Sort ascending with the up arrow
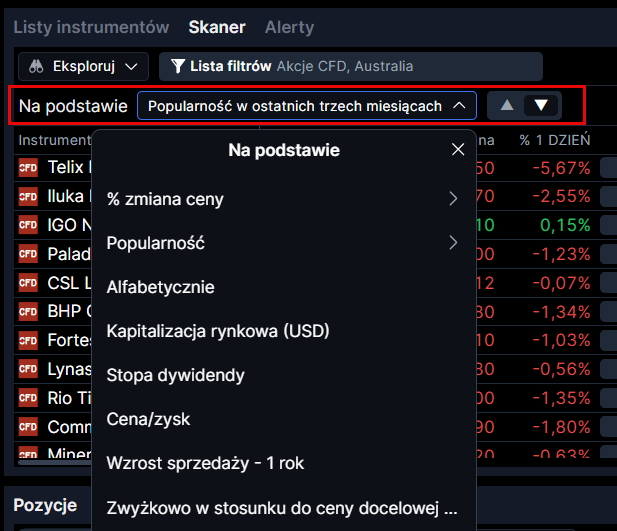The width and height of the screenshot is (617, 531). (x=507, y=105)
